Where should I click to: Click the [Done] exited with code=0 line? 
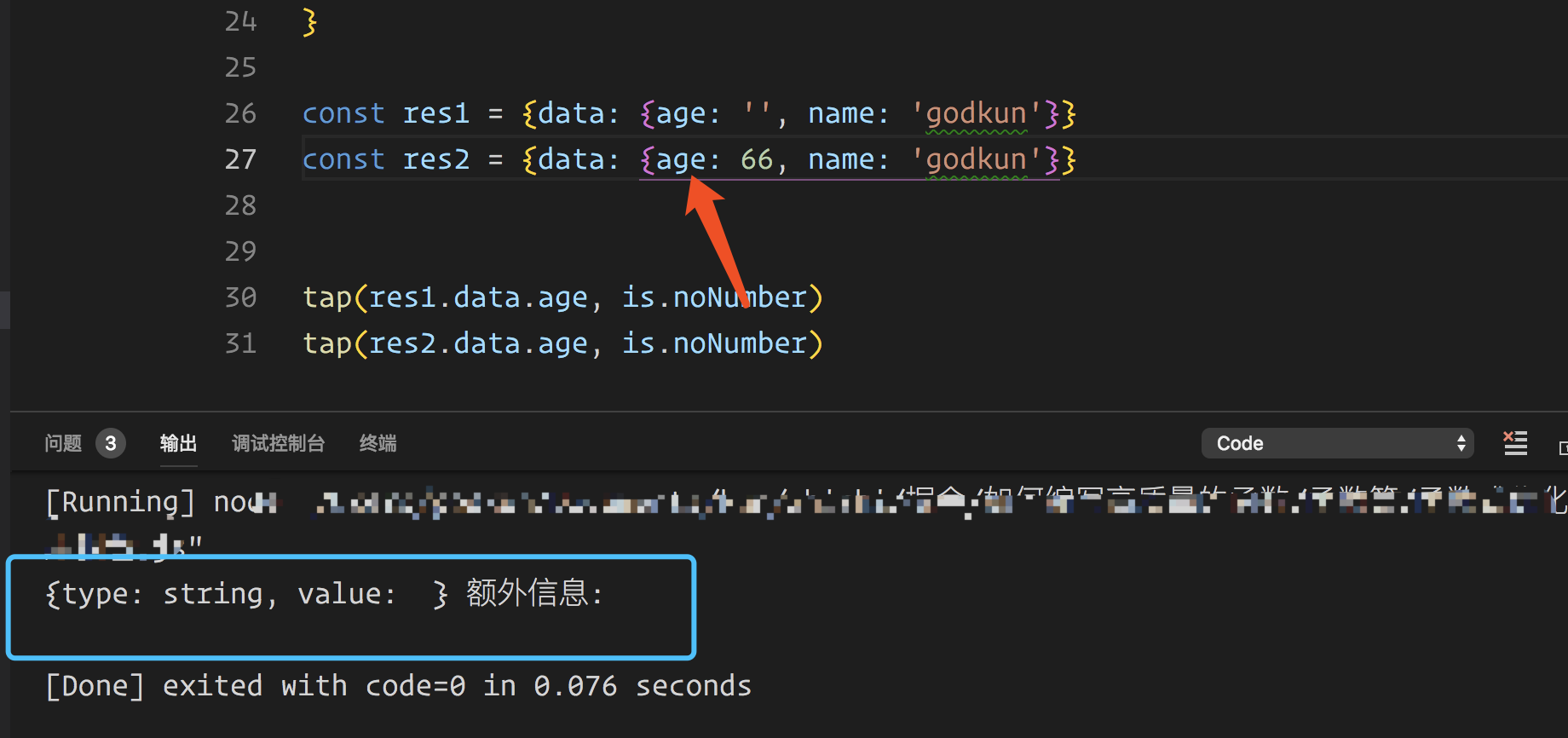click(398, 686)
